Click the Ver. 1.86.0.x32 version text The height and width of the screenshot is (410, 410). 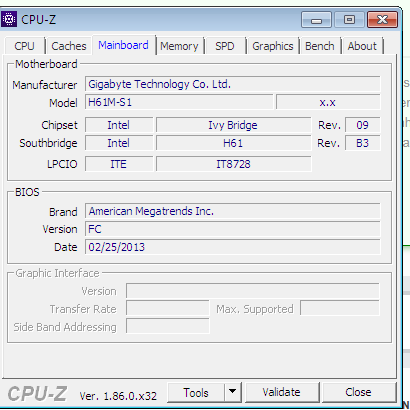pyautogui.click(x=118, y=396)
